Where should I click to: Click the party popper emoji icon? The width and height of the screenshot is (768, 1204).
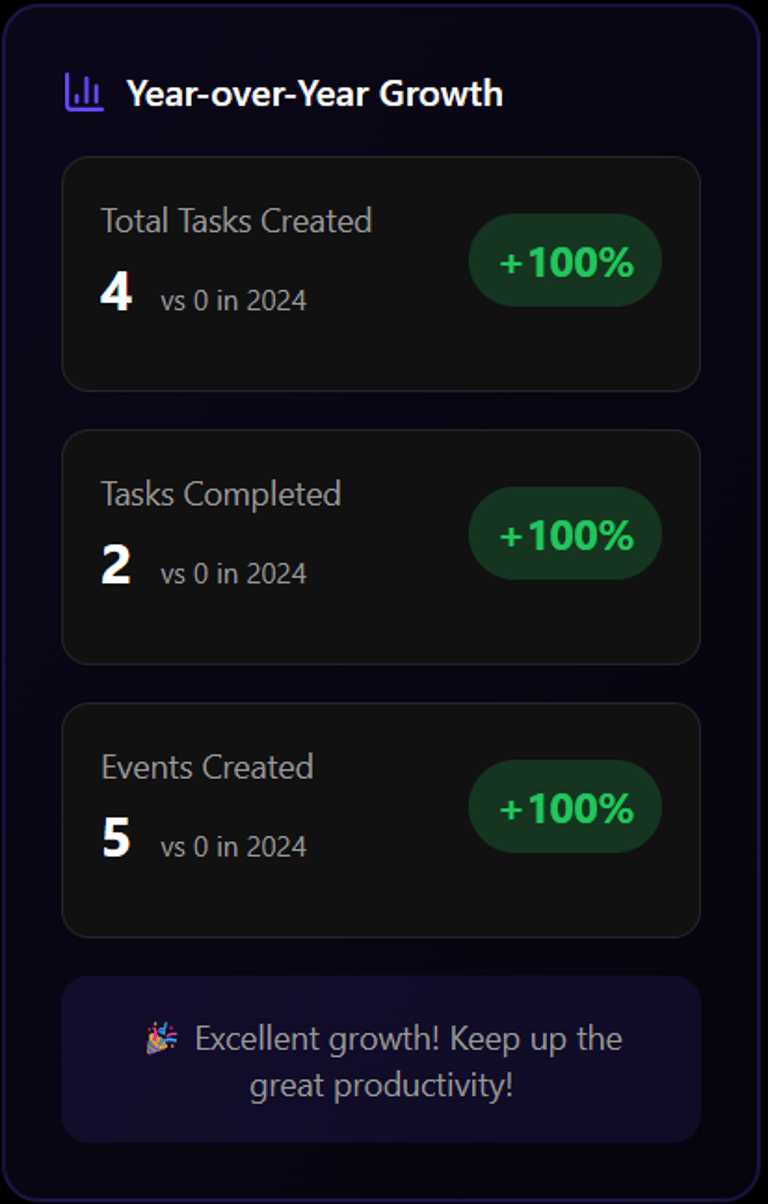(163, 1039)
